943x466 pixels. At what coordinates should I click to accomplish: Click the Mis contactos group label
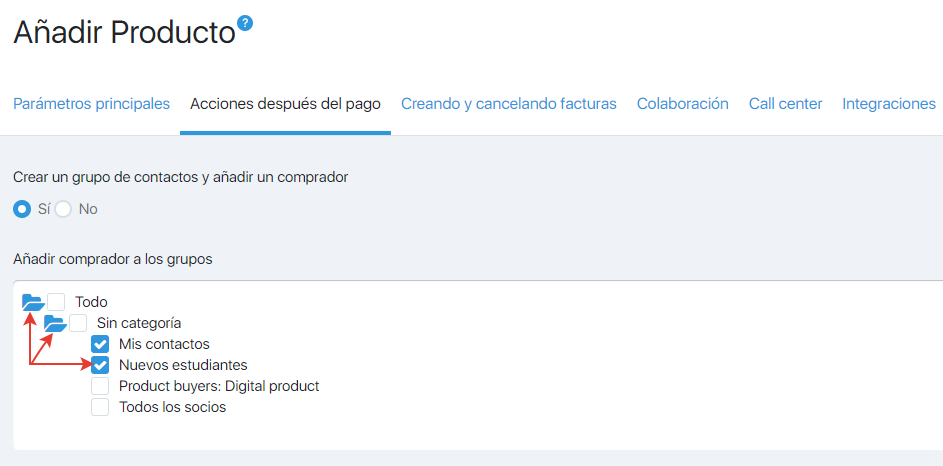pyautogui.click(x=164, y=345)
